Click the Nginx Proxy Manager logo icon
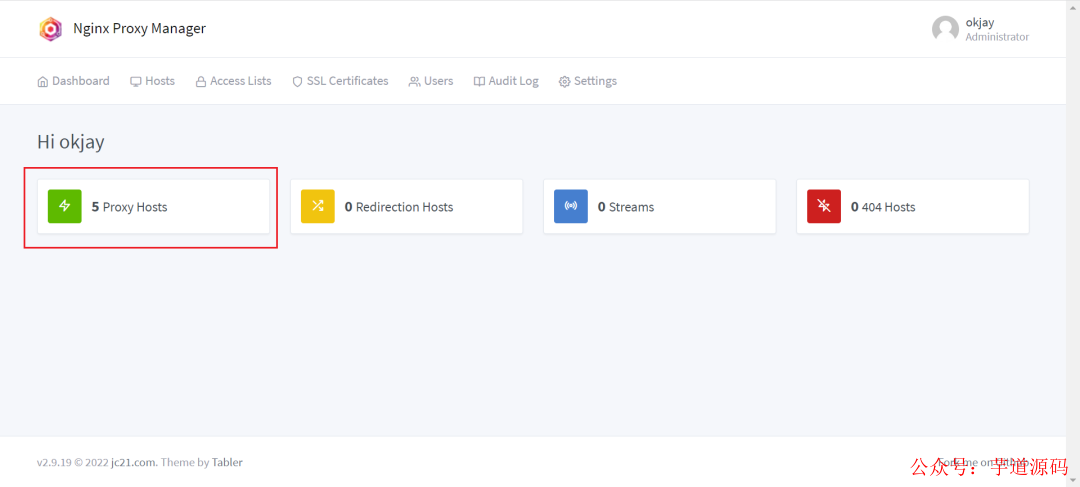1080x487 pixels. click(x=50, y=29)
